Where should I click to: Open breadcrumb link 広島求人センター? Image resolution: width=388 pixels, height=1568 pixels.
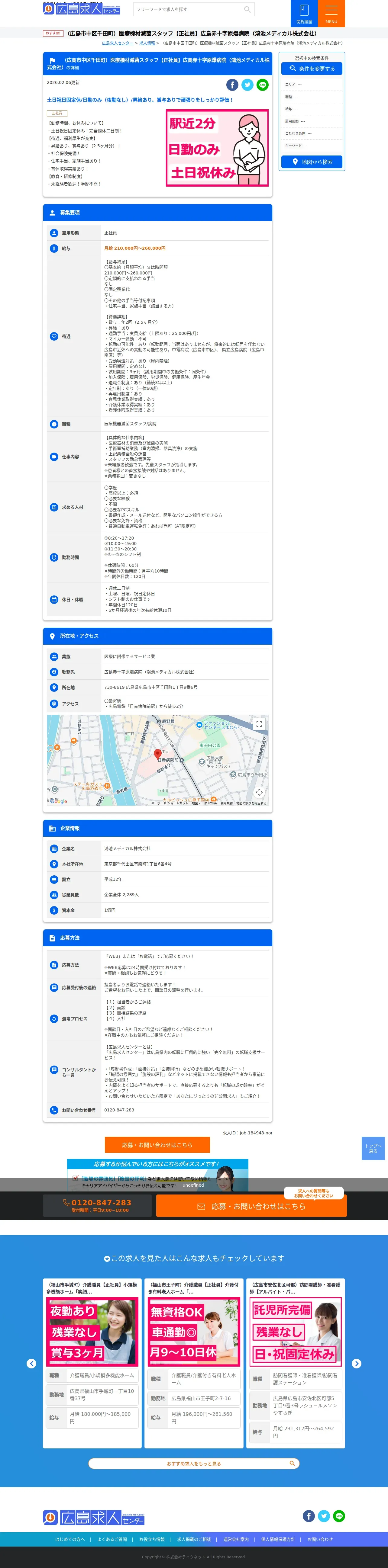click(x=118, y=43)
